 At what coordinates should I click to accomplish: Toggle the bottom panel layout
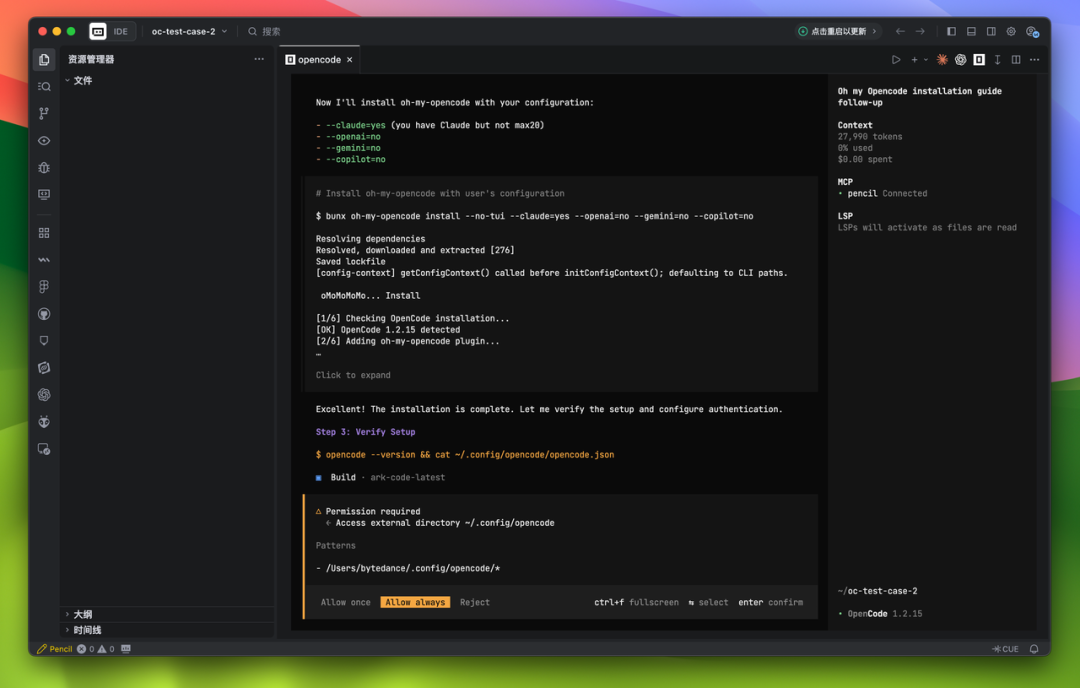click(971, 32)
